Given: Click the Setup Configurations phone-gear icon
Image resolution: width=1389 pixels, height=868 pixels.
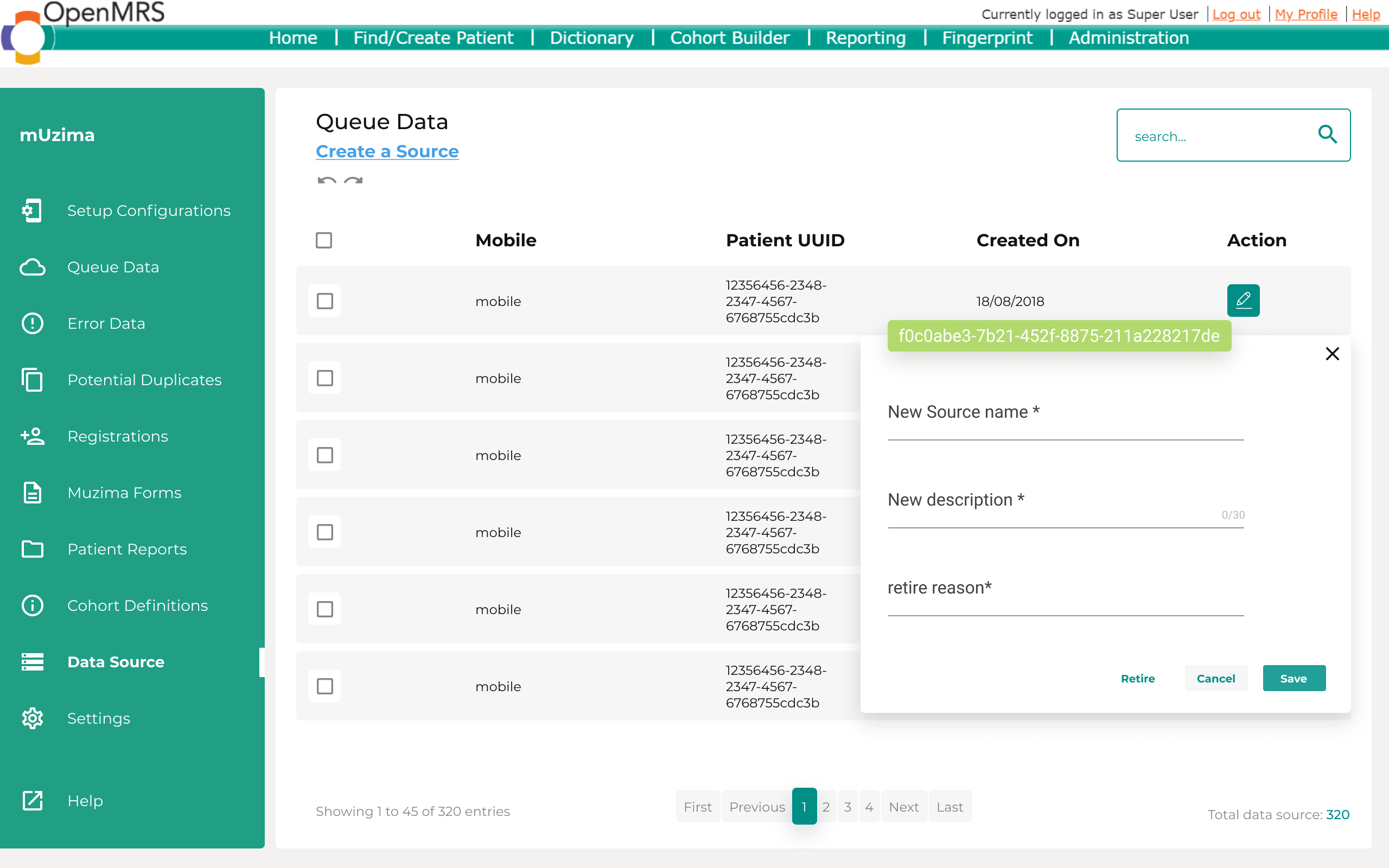Looking at the screenshot, I should (32, 210).
